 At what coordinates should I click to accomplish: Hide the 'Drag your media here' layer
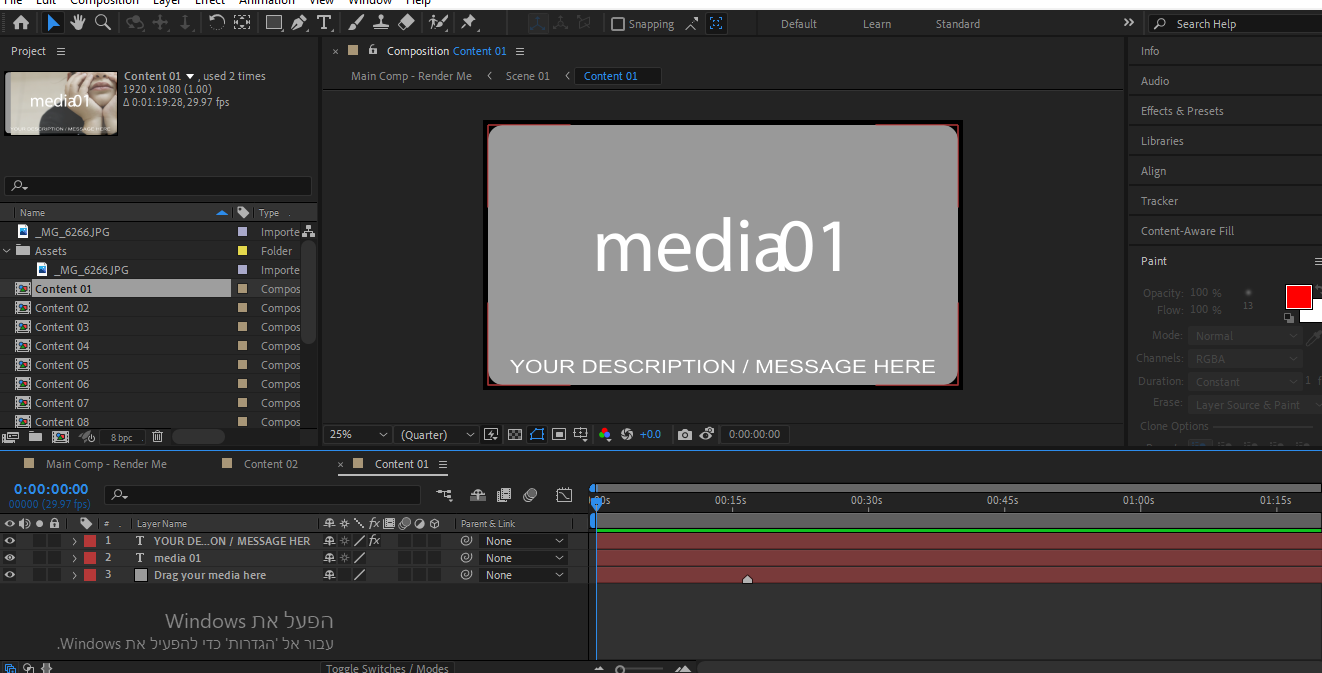click(10, 575)
